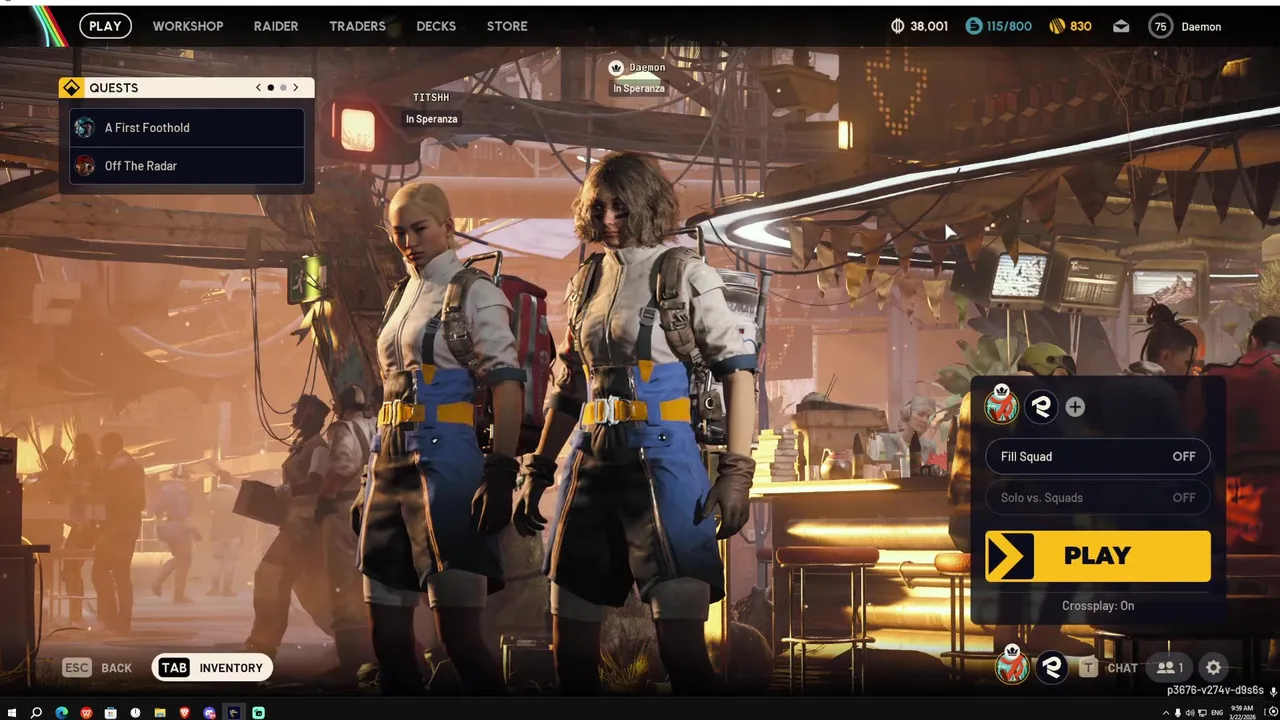Go to next quests page arrow
The width and height of the screenshot is (1280, 720).
point(295,88)
